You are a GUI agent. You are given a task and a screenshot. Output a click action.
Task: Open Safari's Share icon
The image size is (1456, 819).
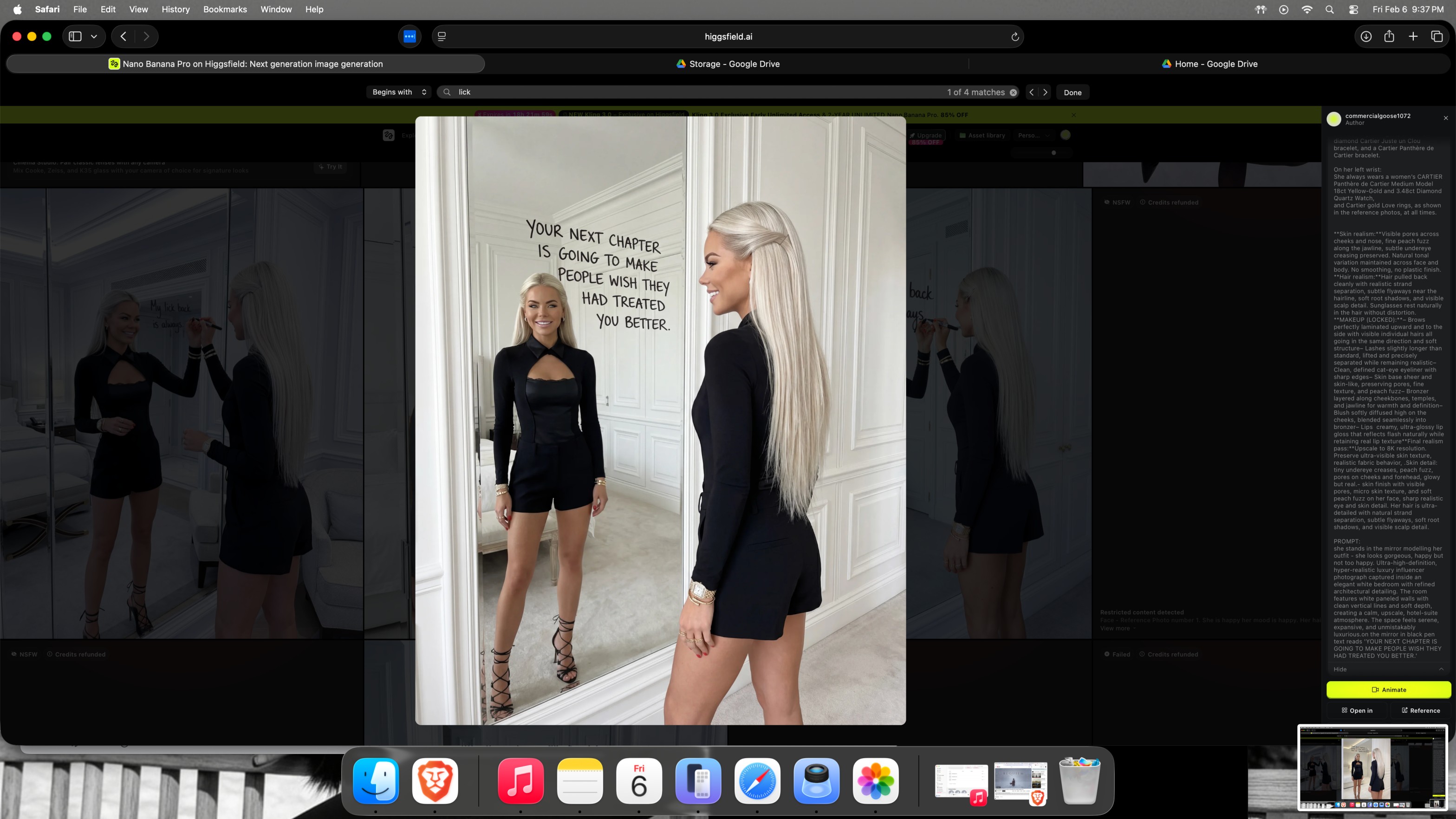(x=1389, y=37)
